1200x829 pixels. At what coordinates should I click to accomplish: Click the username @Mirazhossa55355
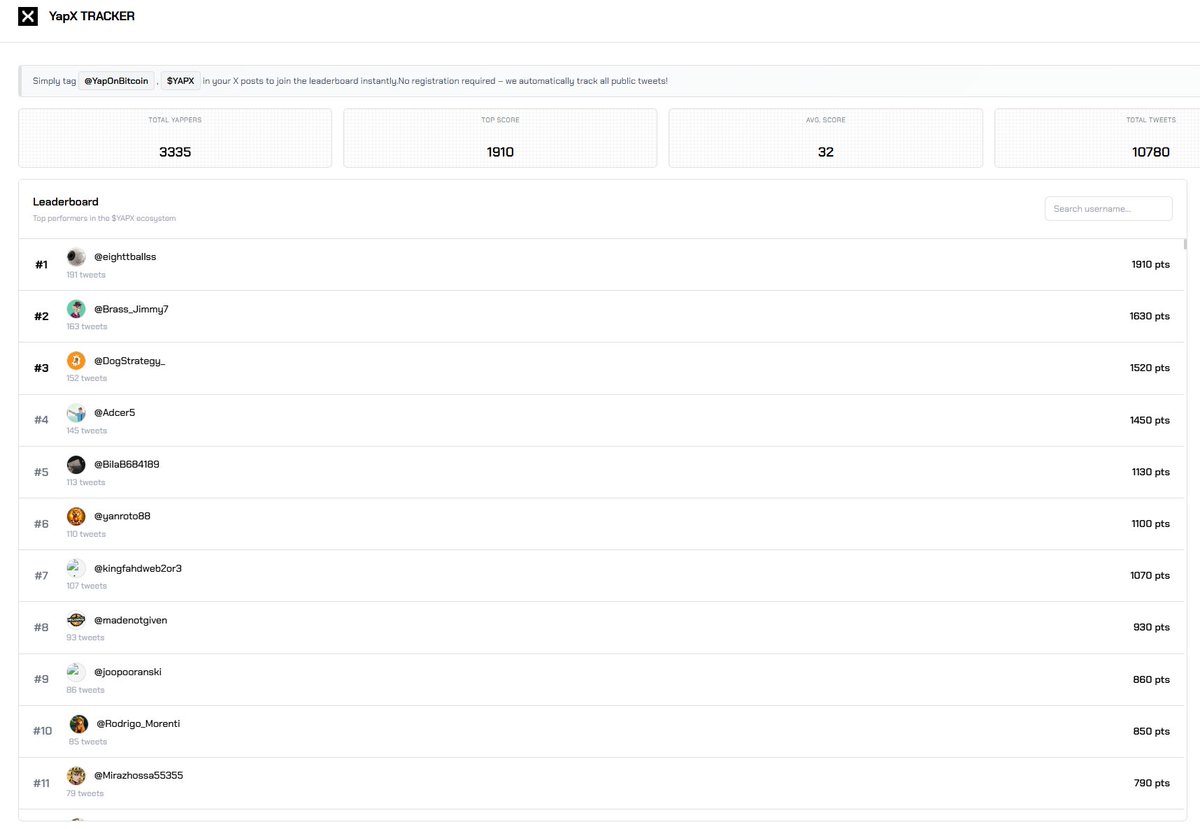(139, 776)
